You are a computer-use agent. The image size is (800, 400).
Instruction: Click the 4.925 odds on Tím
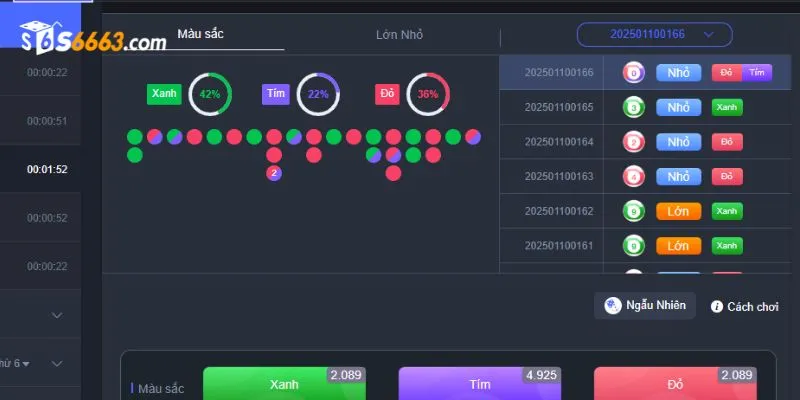tap(541, 375)
